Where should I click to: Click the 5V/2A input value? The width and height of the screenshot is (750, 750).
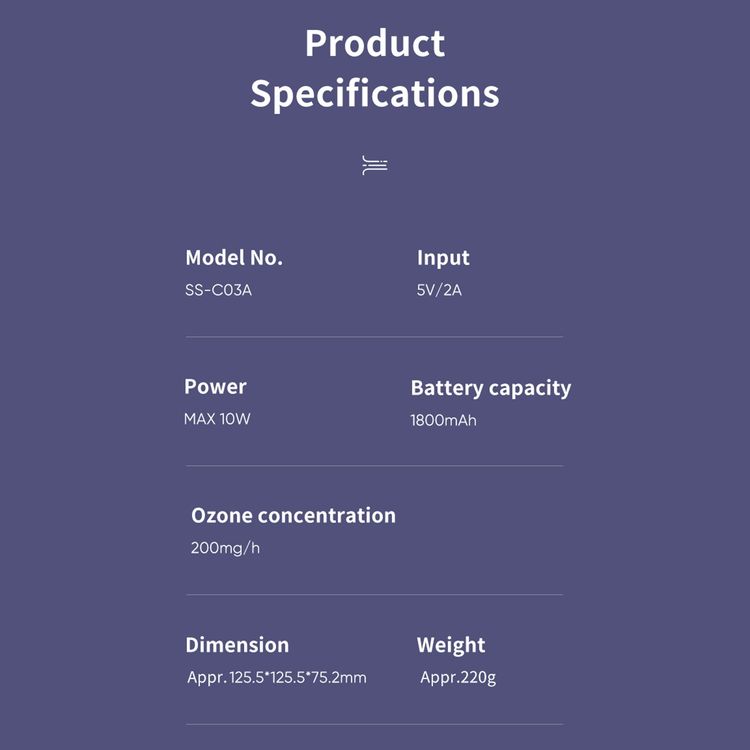point(439,290)
